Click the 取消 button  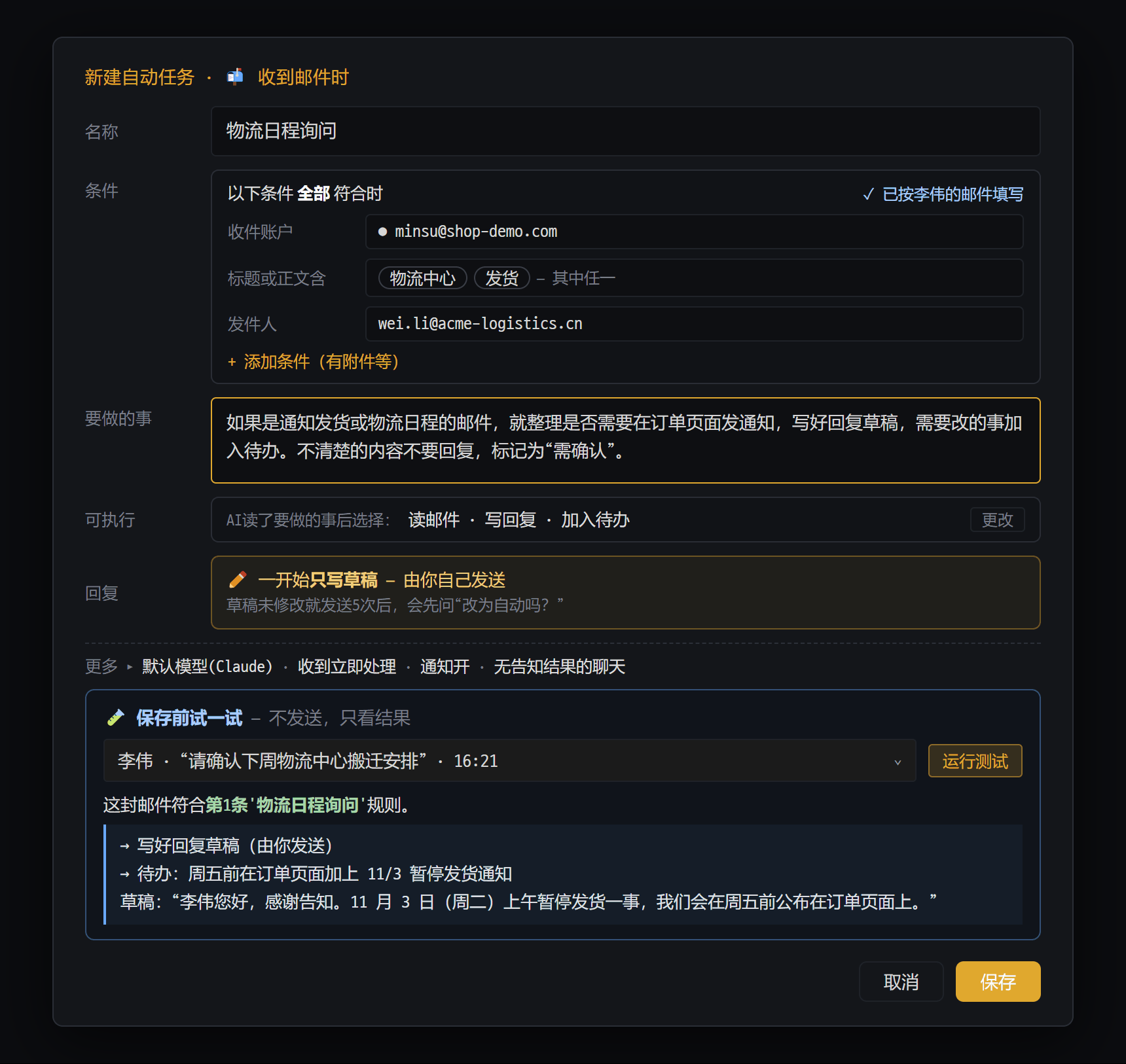[x=901, y=982]
